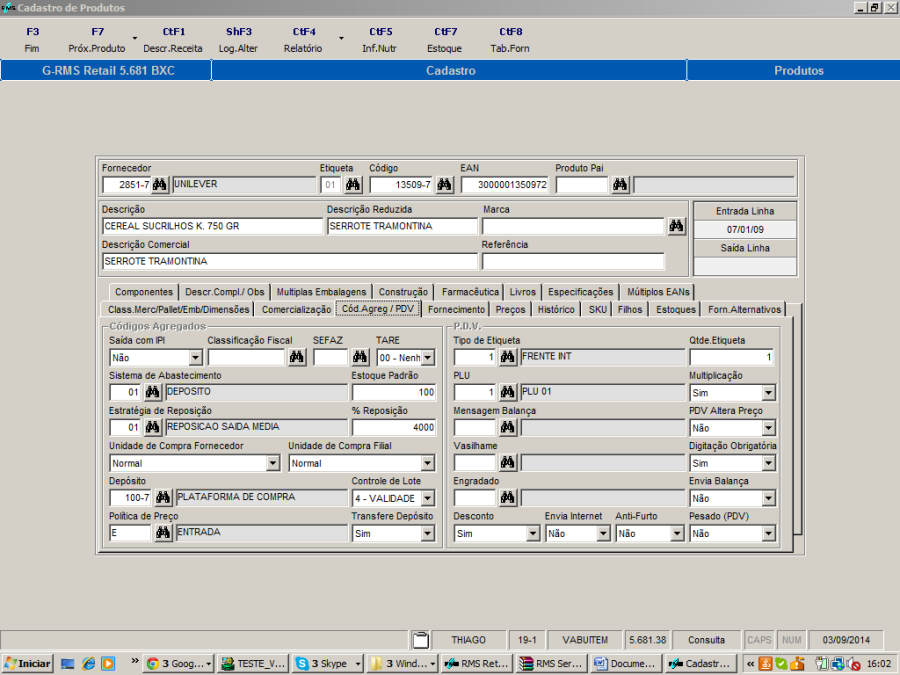Open the Marca lookup binoculars icon

[676, 227]
